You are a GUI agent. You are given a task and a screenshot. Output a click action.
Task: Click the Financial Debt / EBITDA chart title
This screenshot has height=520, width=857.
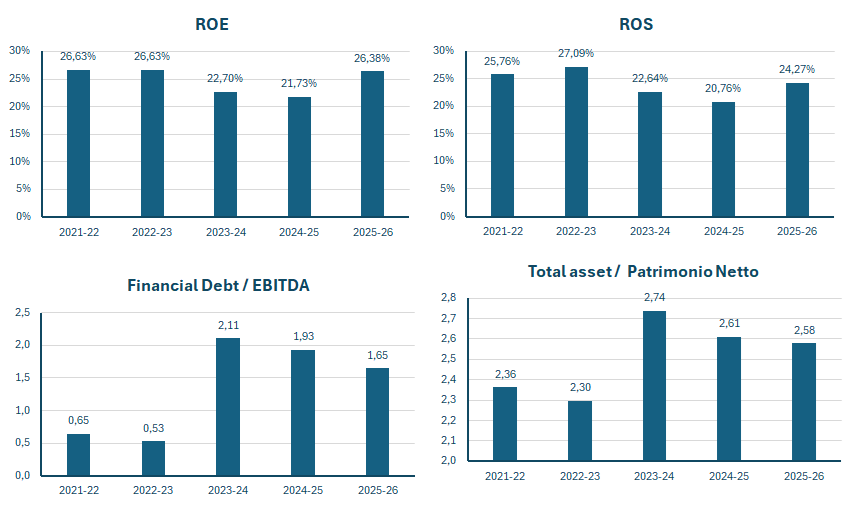tap(218, 285)
